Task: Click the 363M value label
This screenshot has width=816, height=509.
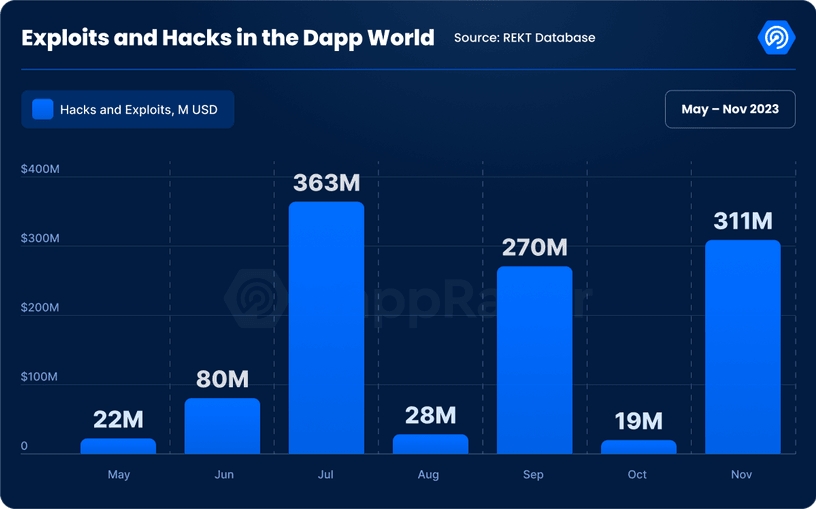Action: (x=326, y=184)
